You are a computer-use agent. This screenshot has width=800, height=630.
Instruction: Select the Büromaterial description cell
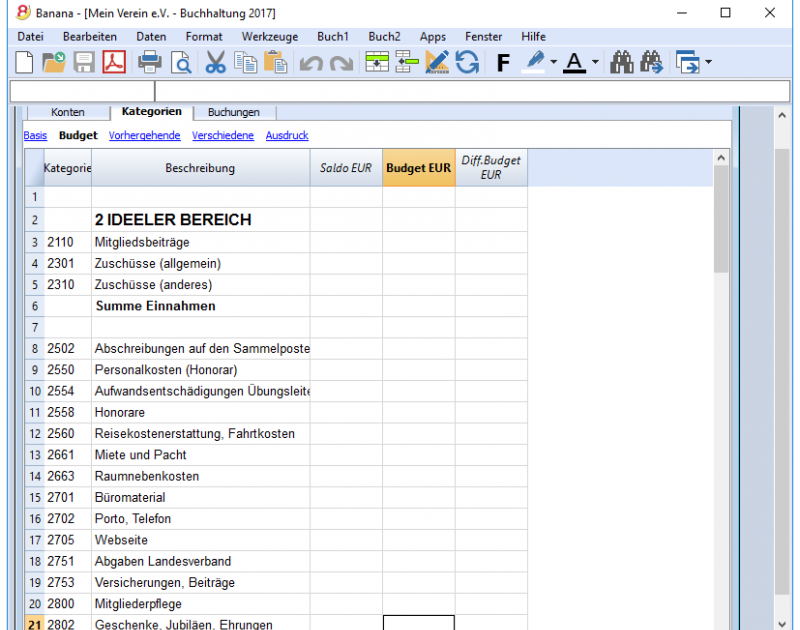pos(201,497)
